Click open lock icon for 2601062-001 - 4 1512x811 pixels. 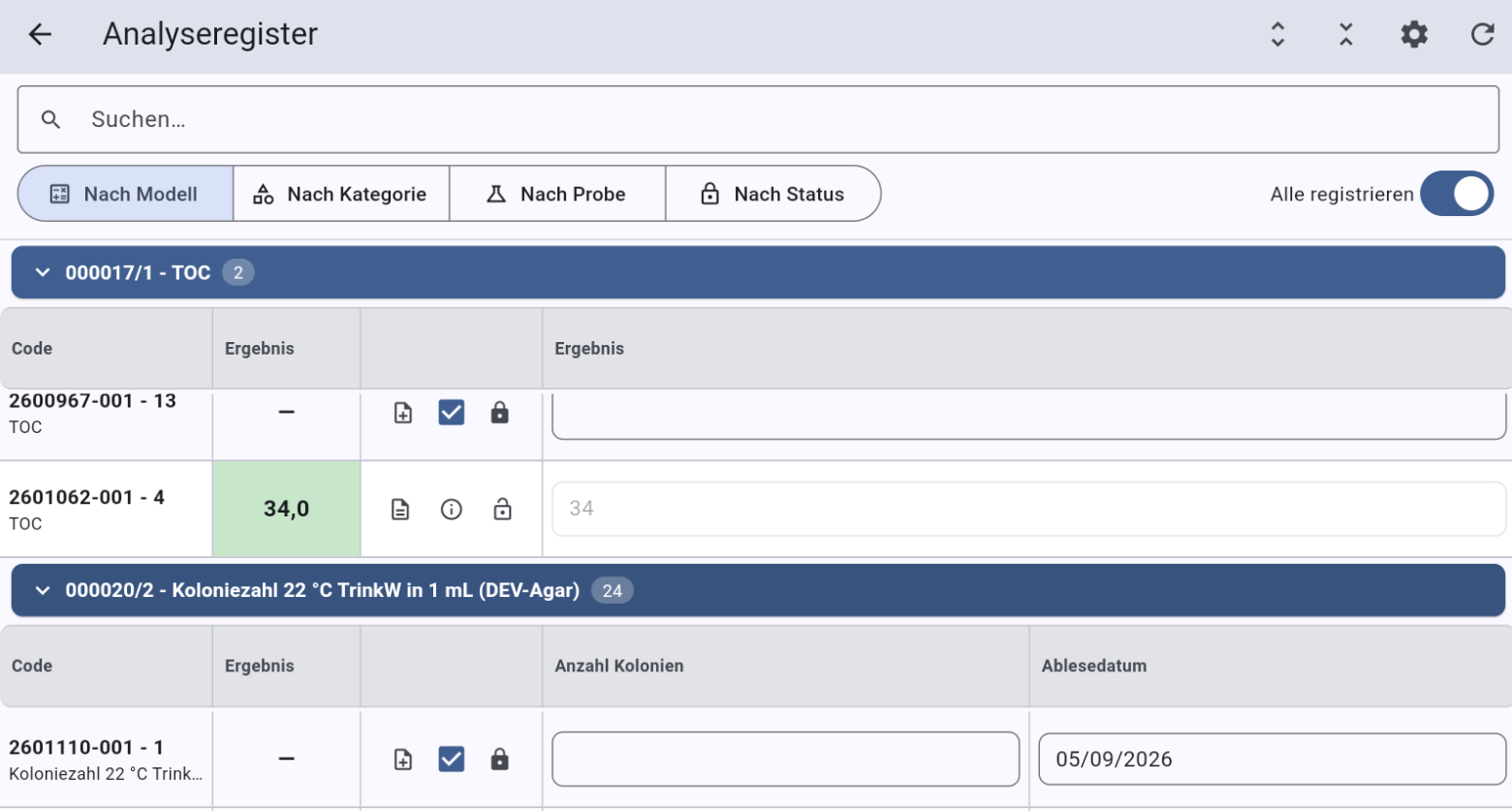coord(502,509)
